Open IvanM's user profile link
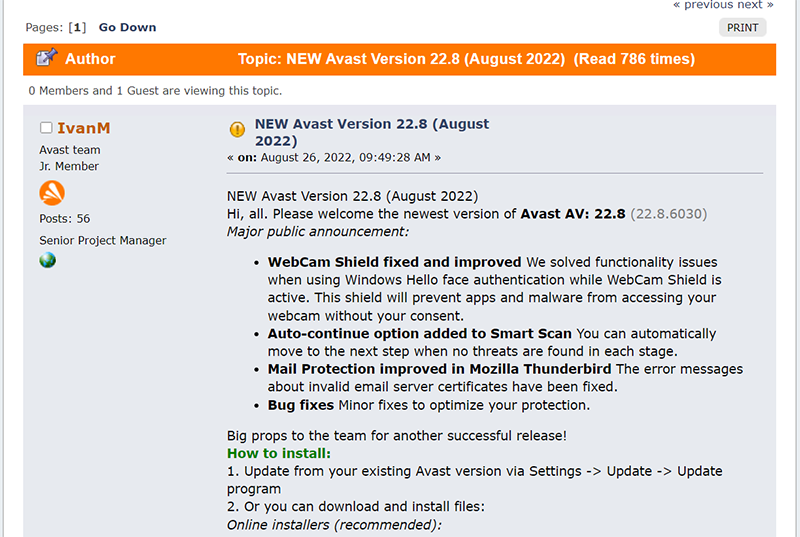The image size is (800, 537). (x=84, y=128)
